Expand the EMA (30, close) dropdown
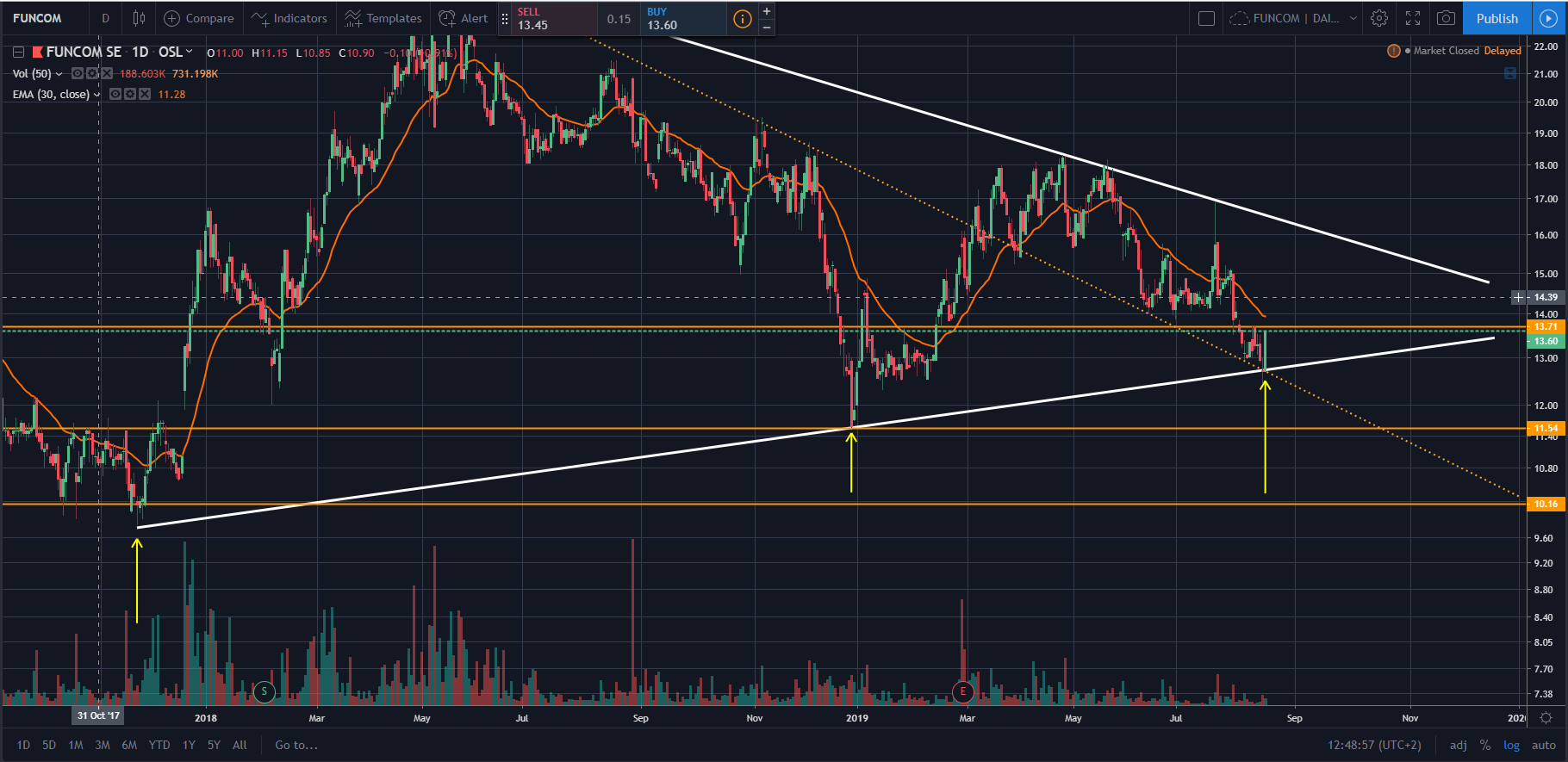Image resolution: width=1568 pixels, height=762 pixels. (x=96, y=95)
